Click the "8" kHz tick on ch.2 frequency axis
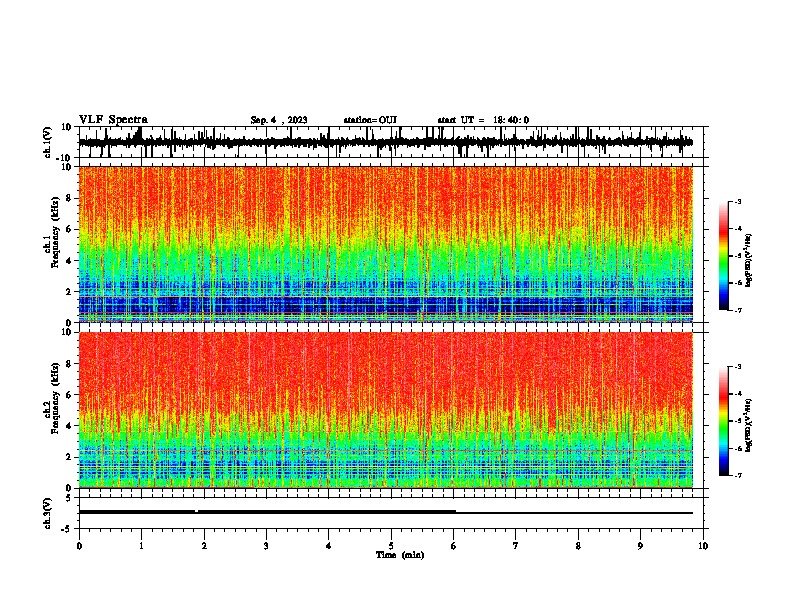Image resolution: width=792 pixels, height=612 pixels. point(70,364)
